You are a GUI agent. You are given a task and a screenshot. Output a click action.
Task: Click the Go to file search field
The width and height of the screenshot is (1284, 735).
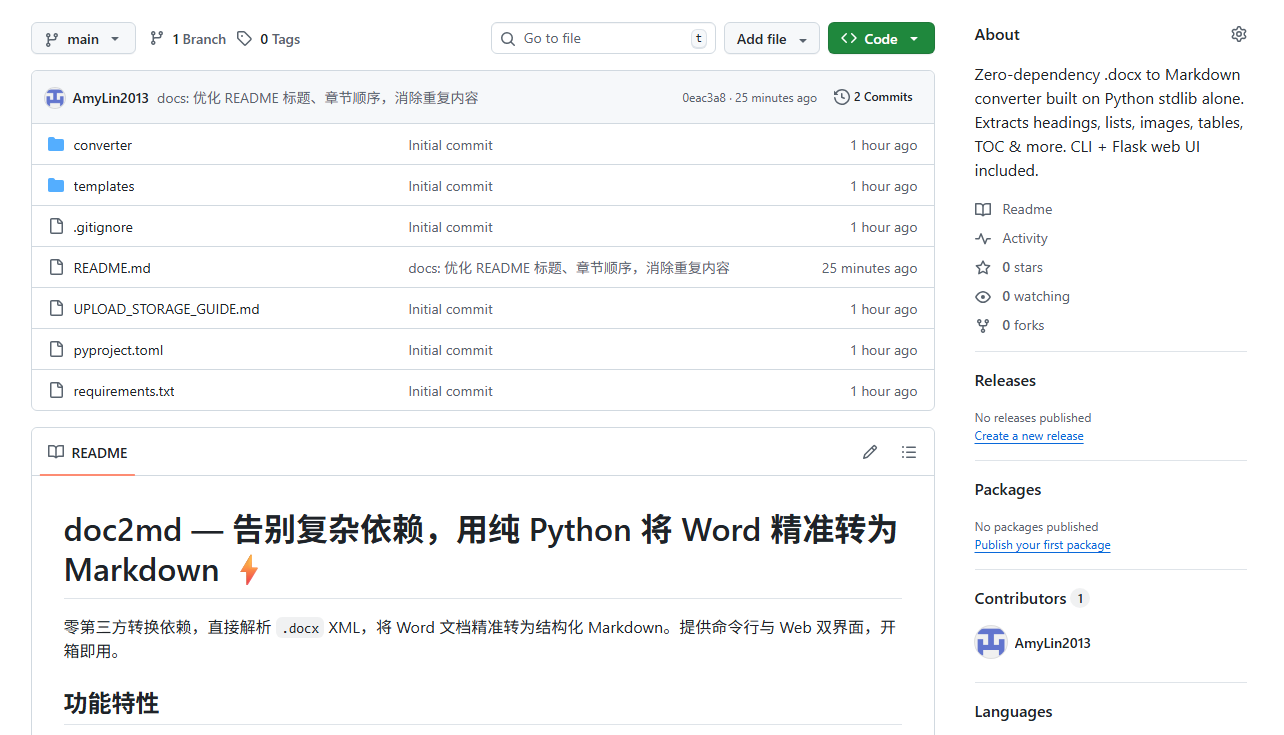tap(600, 37)
